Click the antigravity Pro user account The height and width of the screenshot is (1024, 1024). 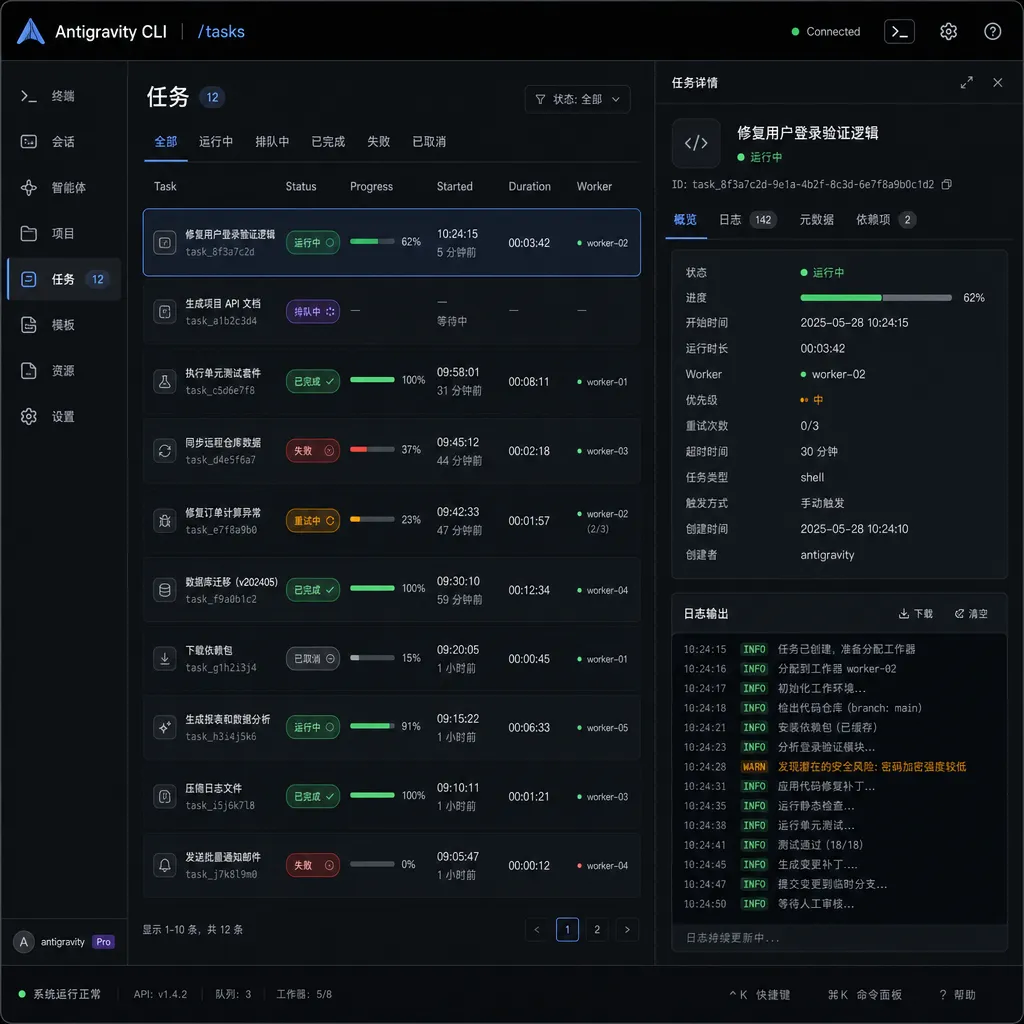[64, 942]
